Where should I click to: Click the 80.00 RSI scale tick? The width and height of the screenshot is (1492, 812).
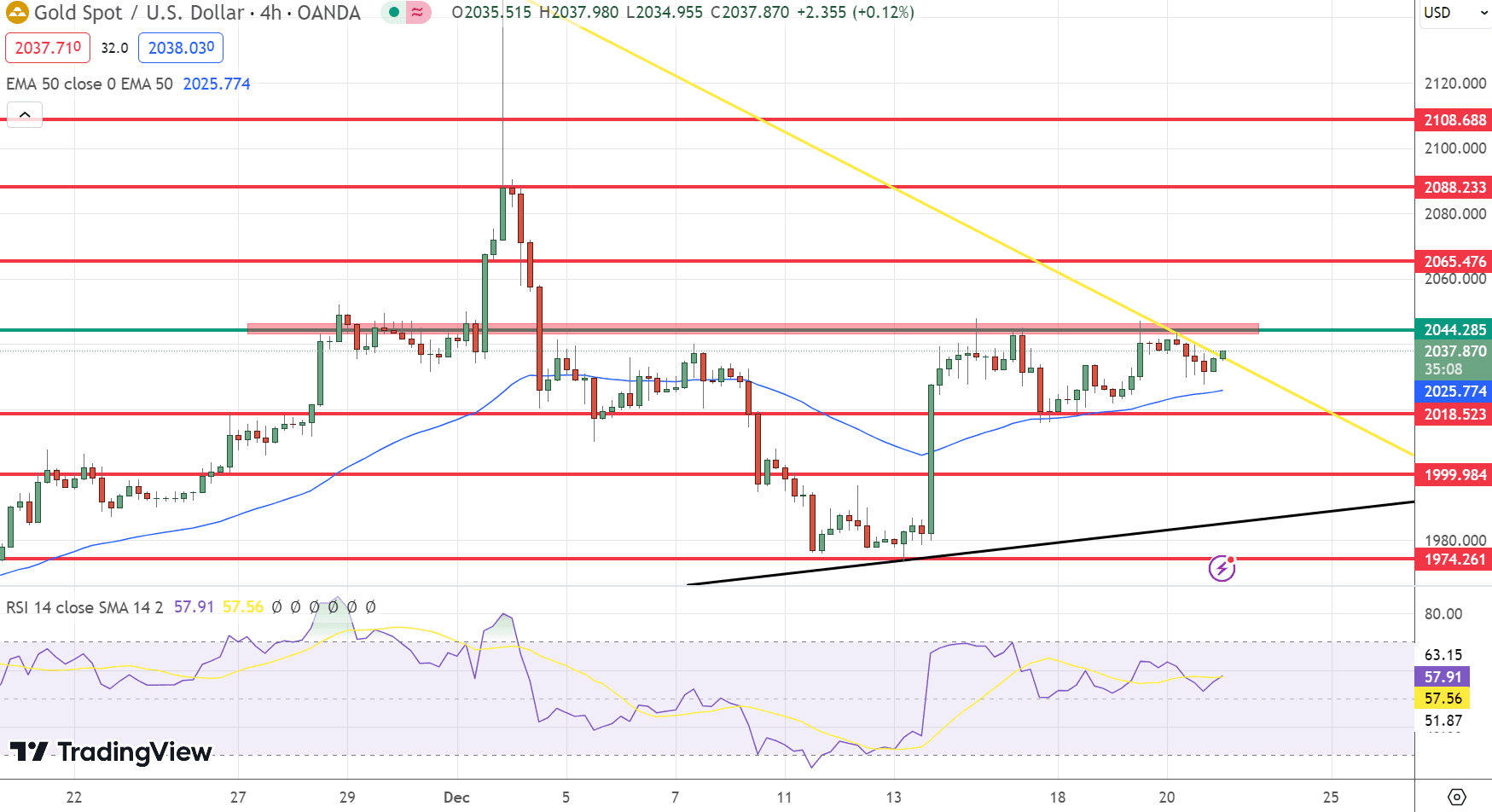pos(1443,614)
